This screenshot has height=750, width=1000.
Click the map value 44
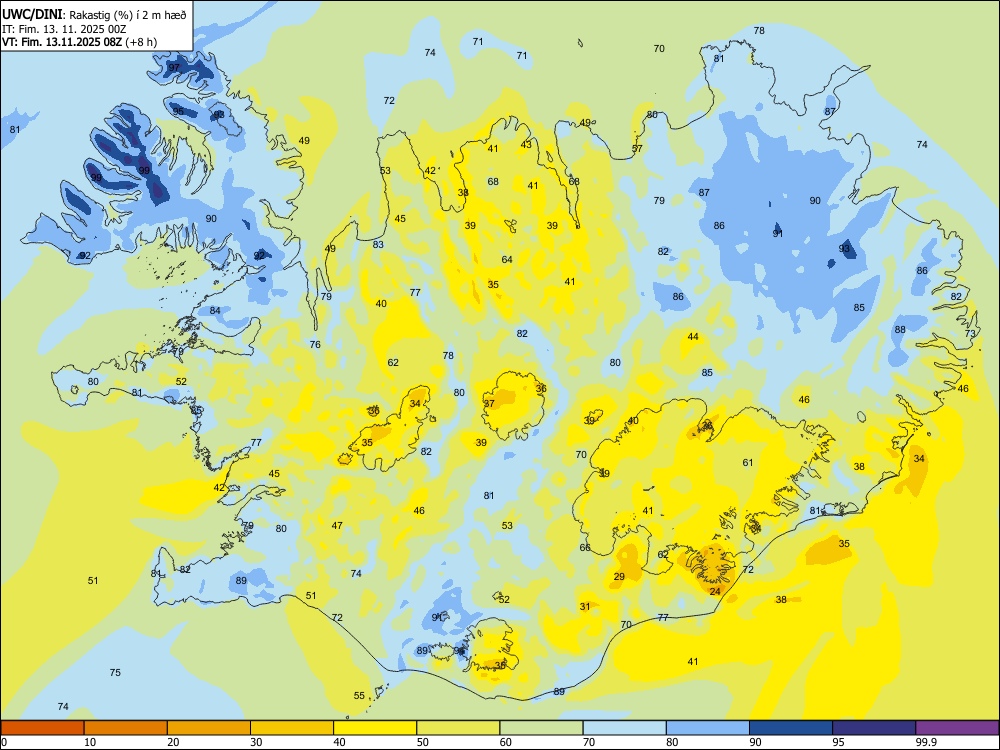pos(693,336)
